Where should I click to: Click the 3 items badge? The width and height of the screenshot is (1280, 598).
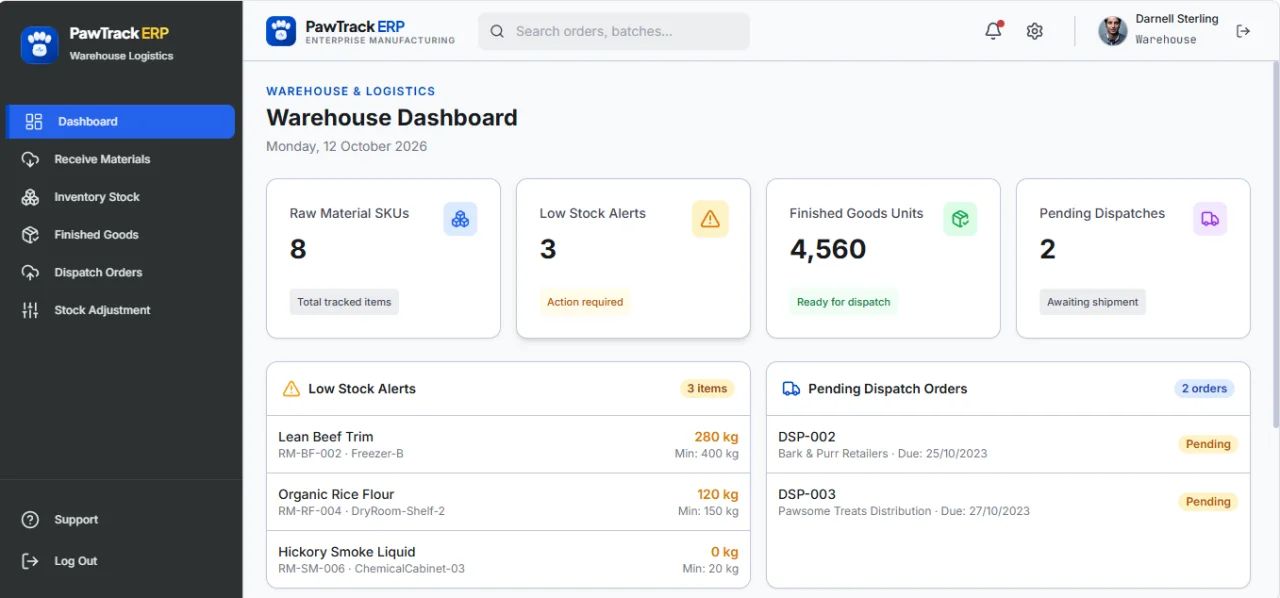[706, 389]
